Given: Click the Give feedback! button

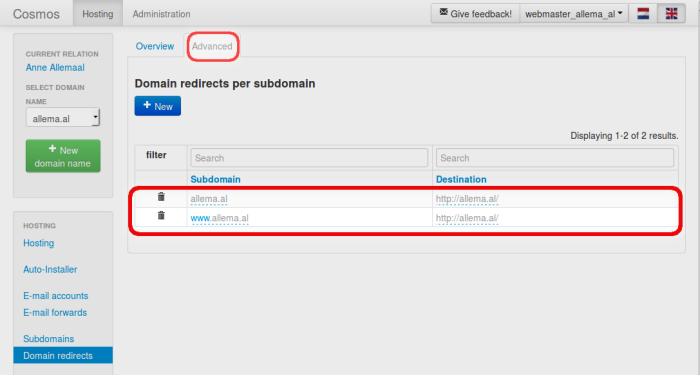Looking at the screenshot, I should [x=475, y=13].
